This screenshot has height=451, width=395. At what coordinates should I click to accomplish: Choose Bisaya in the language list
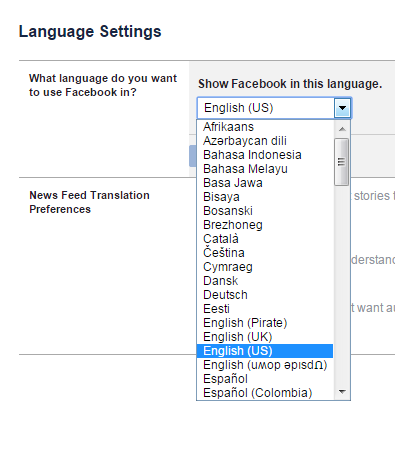click(265, 197)
